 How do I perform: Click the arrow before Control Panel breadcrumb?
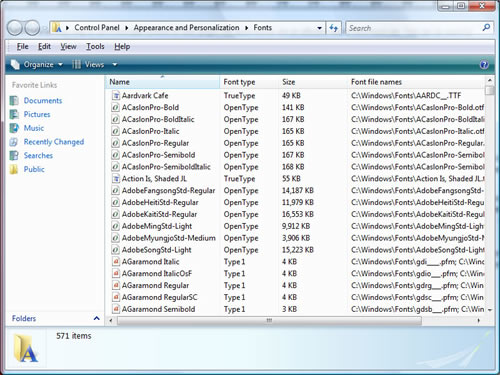(x=67, y=28)
